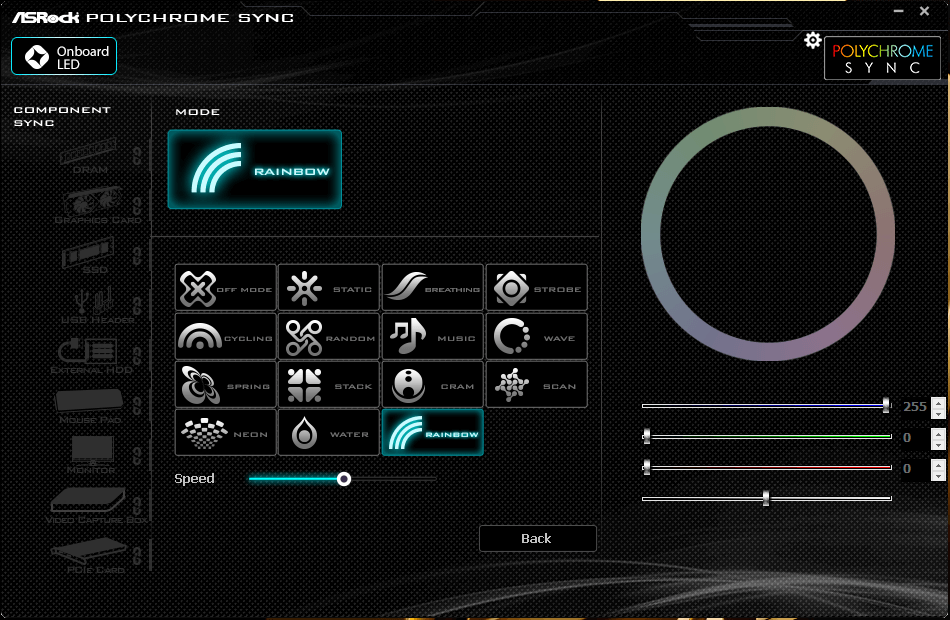950x620 pixels.
Task: Select the Breathing lighting mode
Action: click(x=433, y=288)
